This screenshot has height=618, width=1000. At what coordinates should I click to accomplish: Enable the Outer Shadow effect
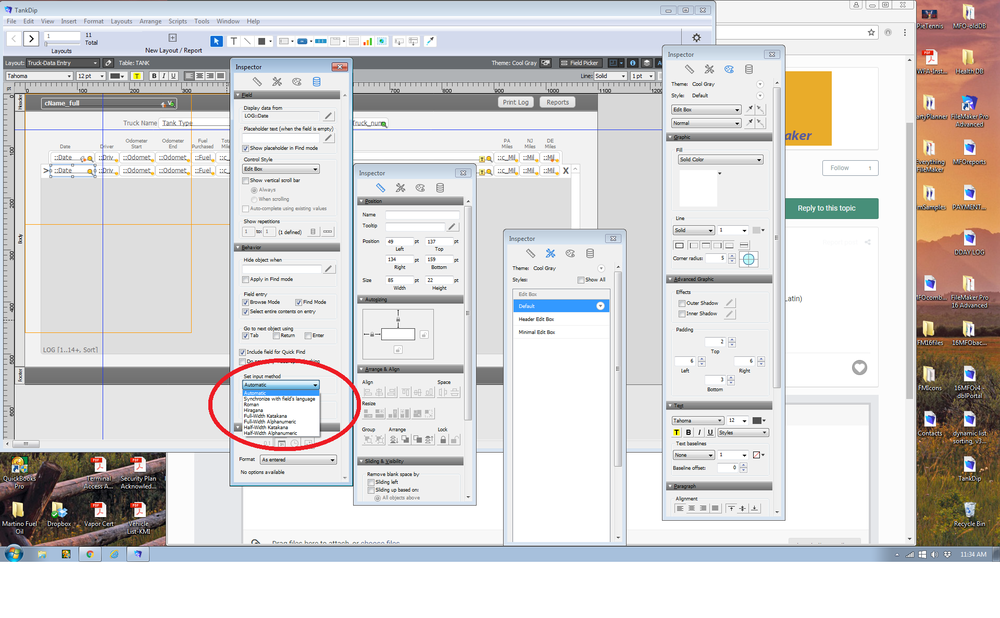pyautogui.click(x=682, y=304)
